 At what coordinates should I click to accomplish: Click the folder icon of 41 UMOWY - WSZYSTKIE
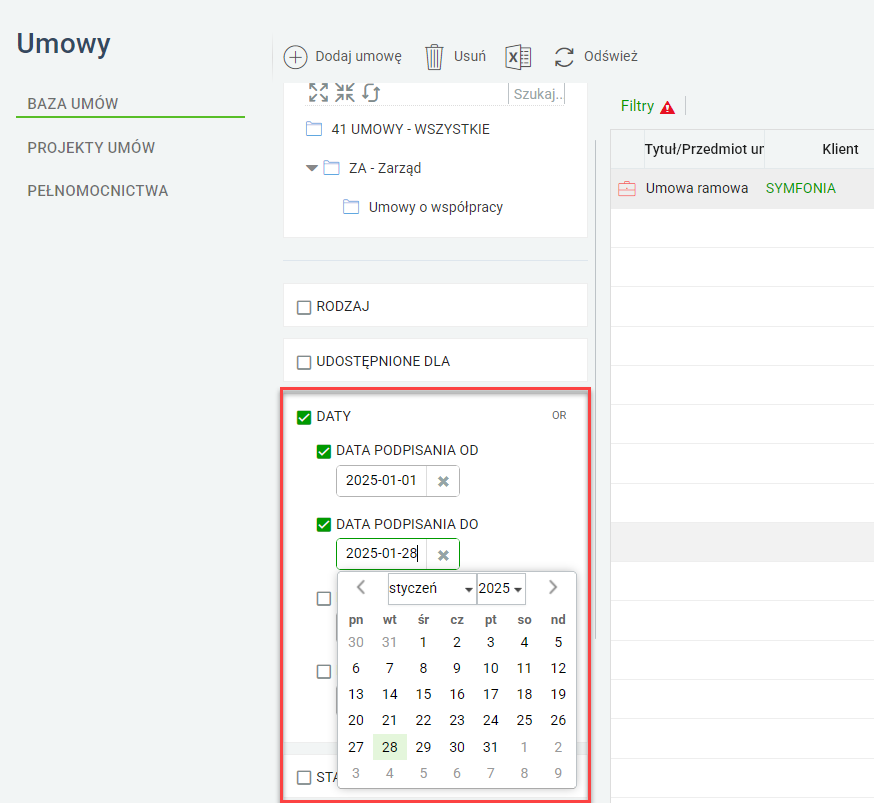point(314,129)
